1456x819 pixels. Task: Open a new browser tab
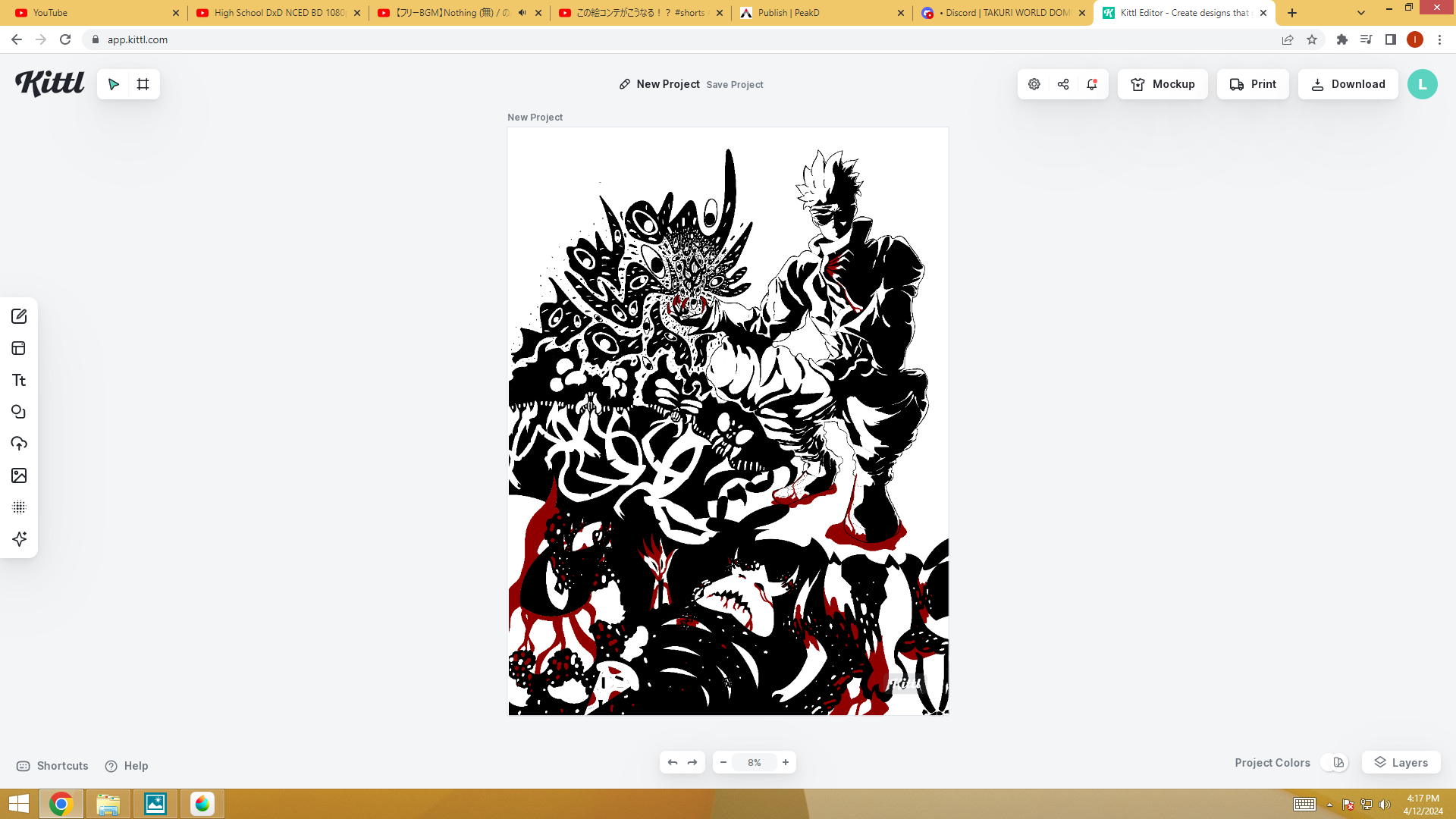point(1292,13)
